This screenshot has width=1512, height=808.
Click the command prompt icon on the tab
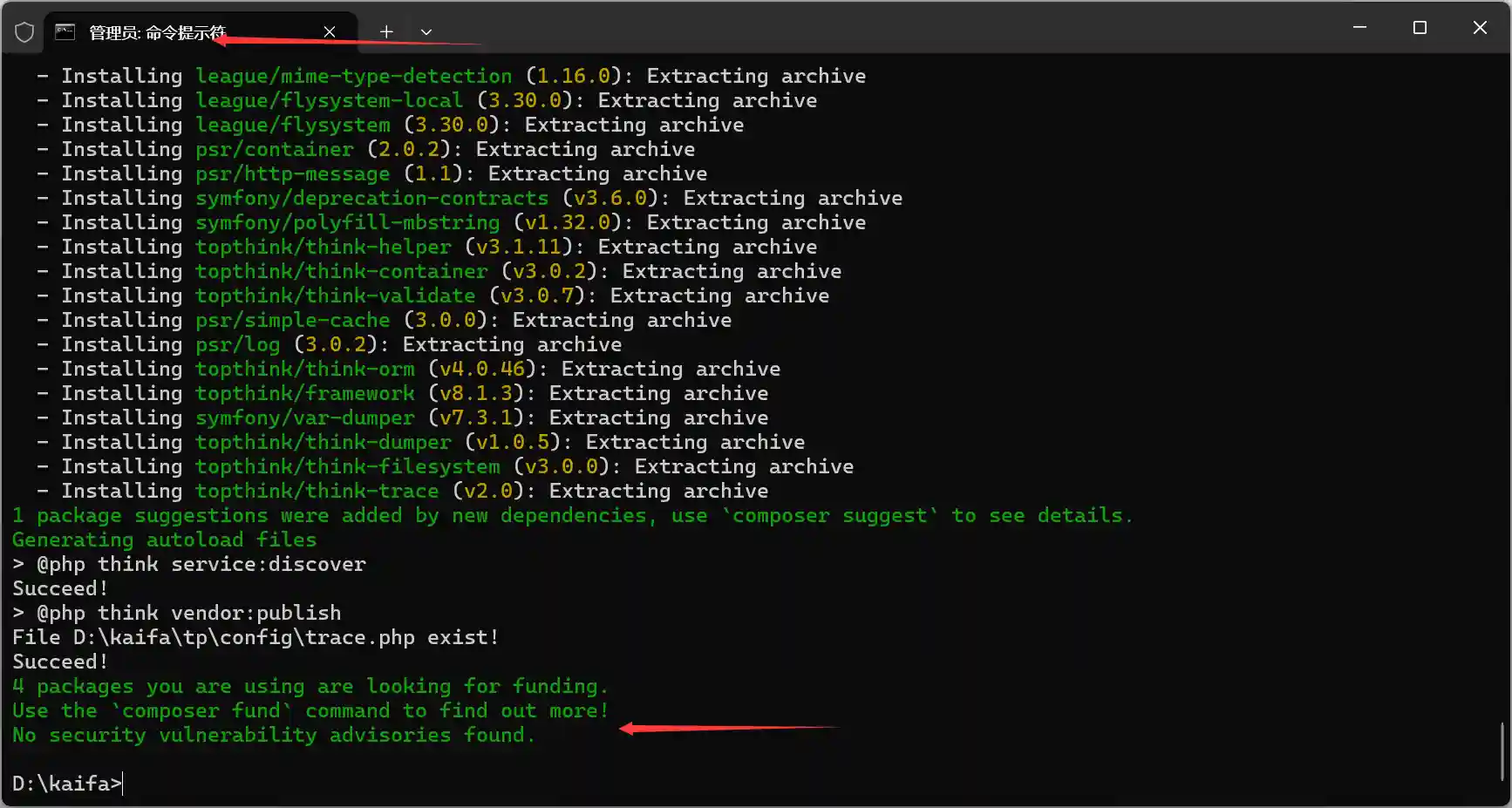[x=65, y=32]
